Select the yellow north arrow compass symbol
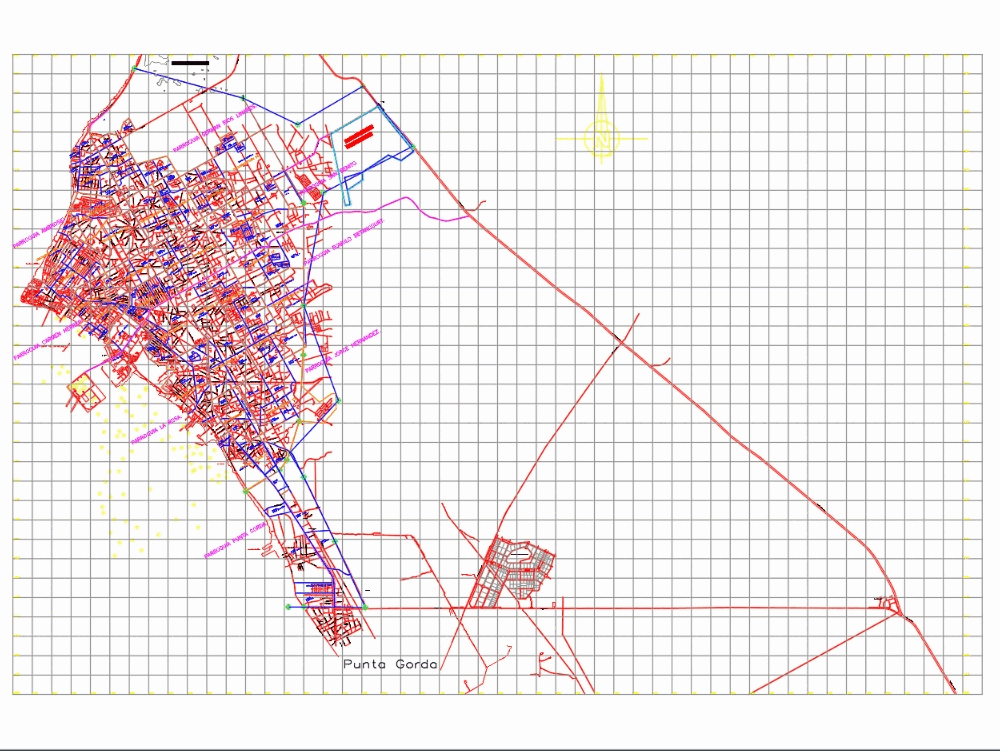1000x751 pixels. point(603,139)
